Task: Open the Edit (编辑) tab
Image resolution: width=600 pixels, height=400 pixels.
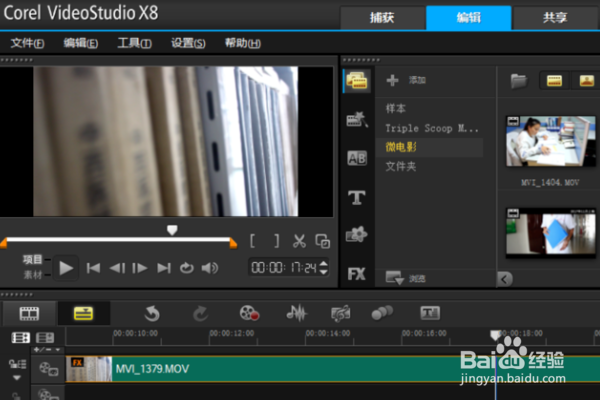Action: (469, 18)
